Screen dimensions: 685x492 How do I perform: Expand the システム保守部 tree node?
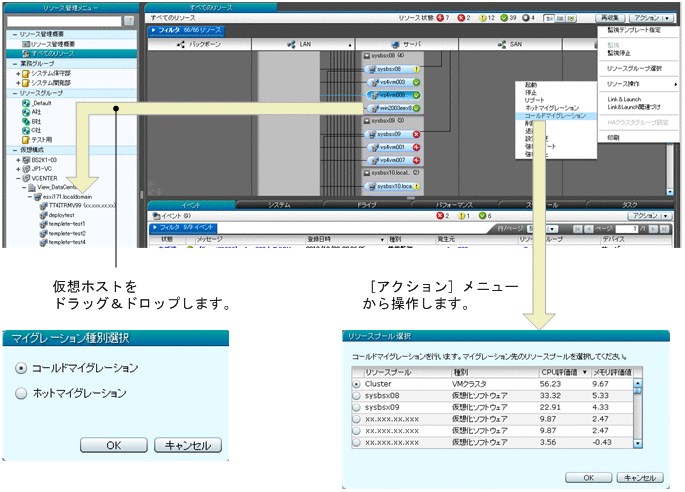click(18, 73)
